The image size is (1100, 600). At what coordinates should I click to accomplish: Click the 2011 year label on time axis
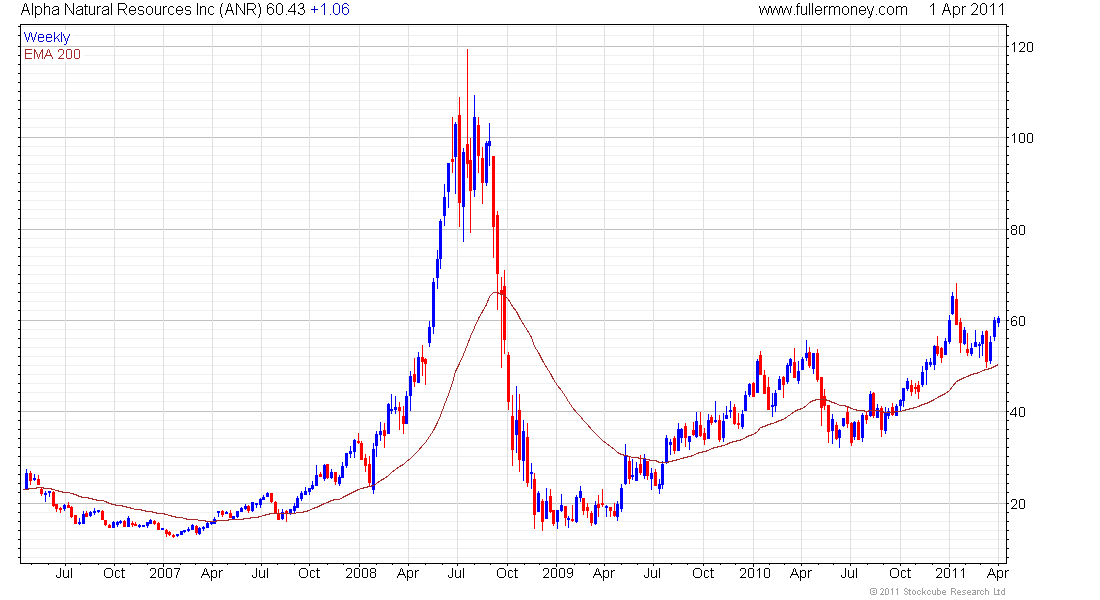[951, 573]
